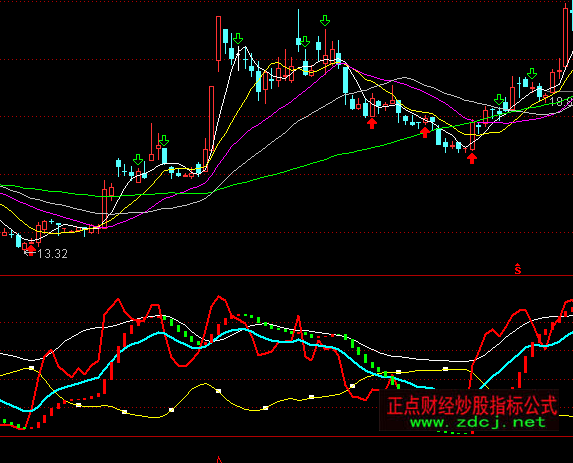Viewport: 573px width, 463px height.
Task: Click the red up-arrow under the candle after the big cyan drop
Action: point(372,124)
